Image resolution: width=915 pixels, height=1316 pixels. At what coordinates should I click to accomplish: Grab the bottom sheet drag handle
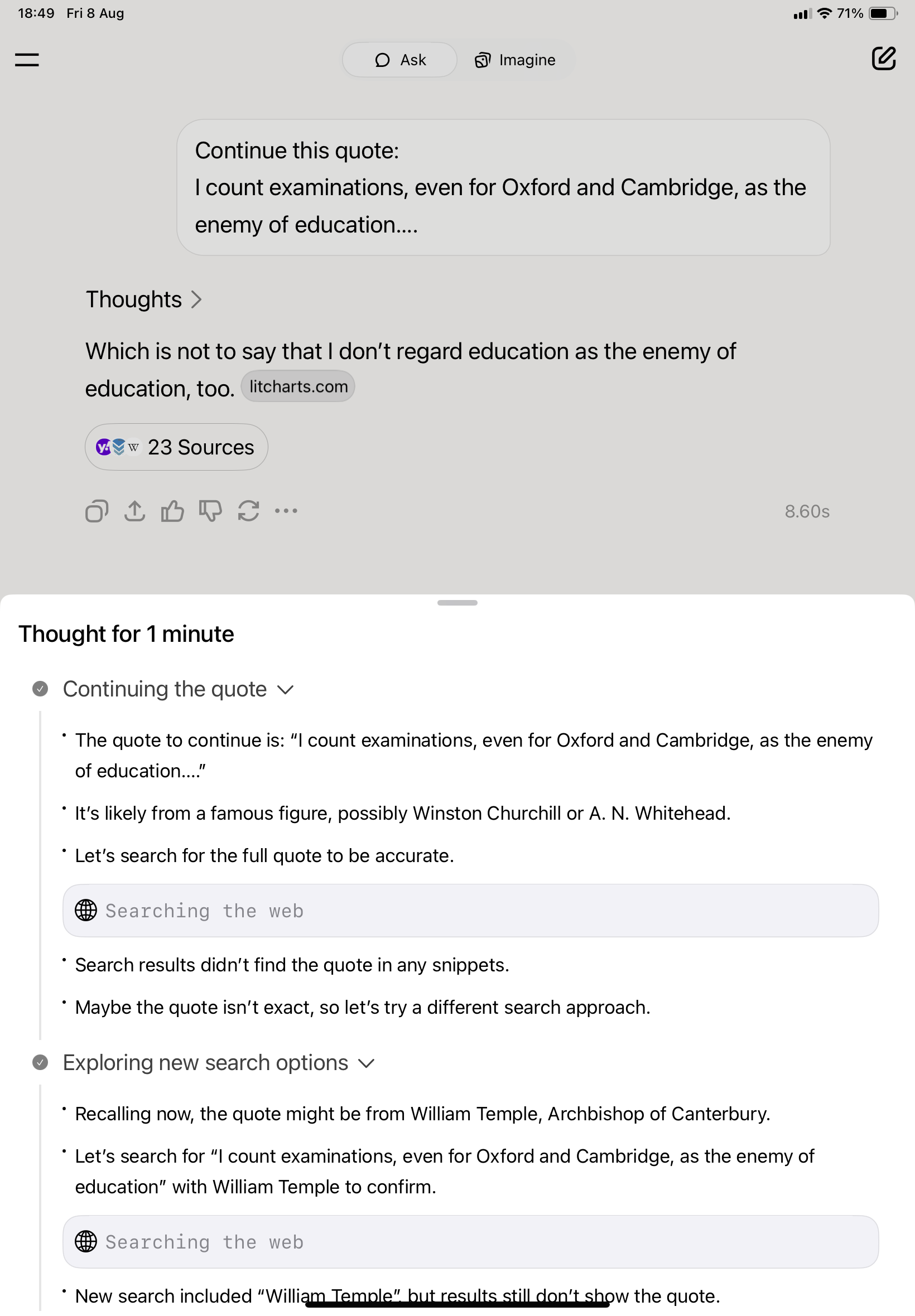click(x=457, y=603)
